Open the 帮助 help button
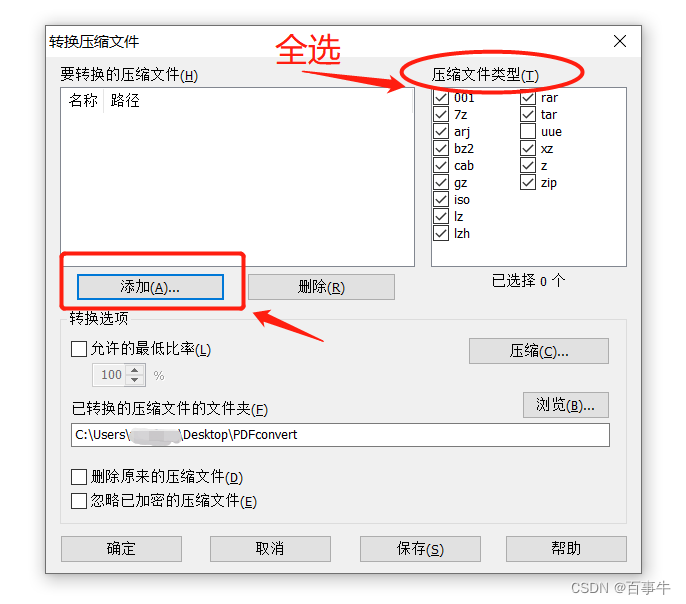 click(x=566, y=548)
